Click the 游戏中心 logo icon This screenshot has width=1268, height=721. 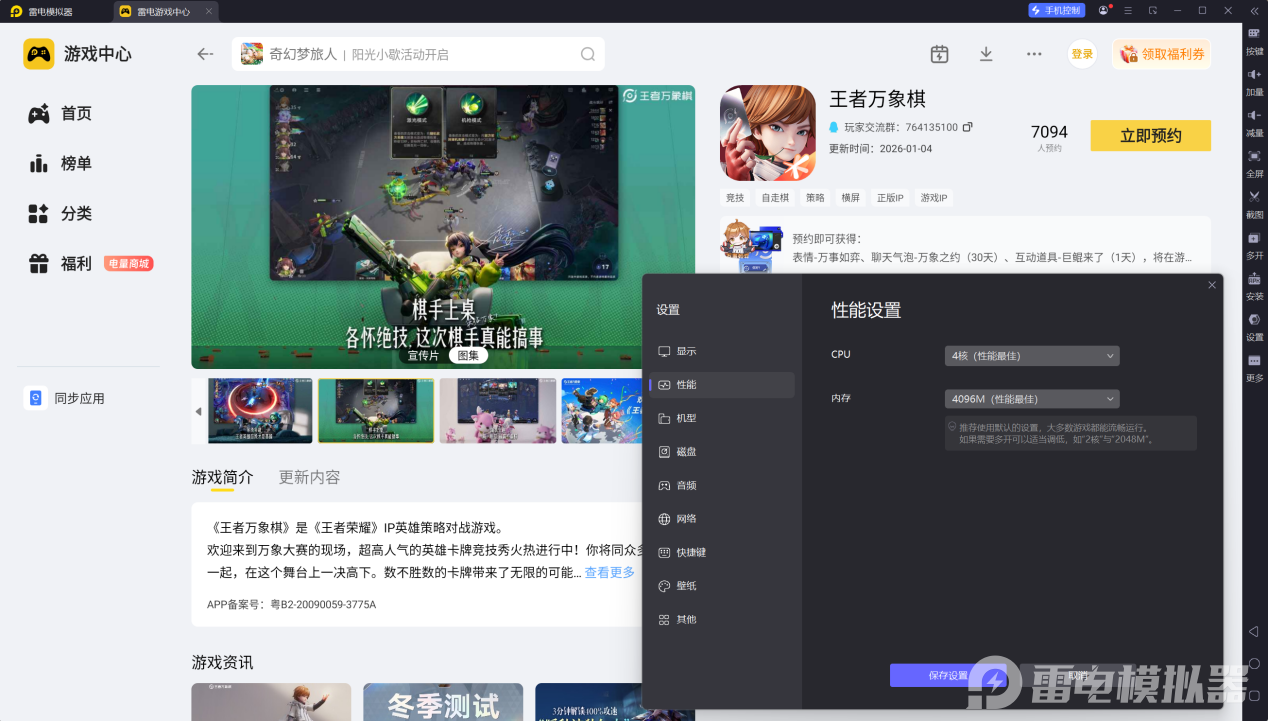click(39, 54)
